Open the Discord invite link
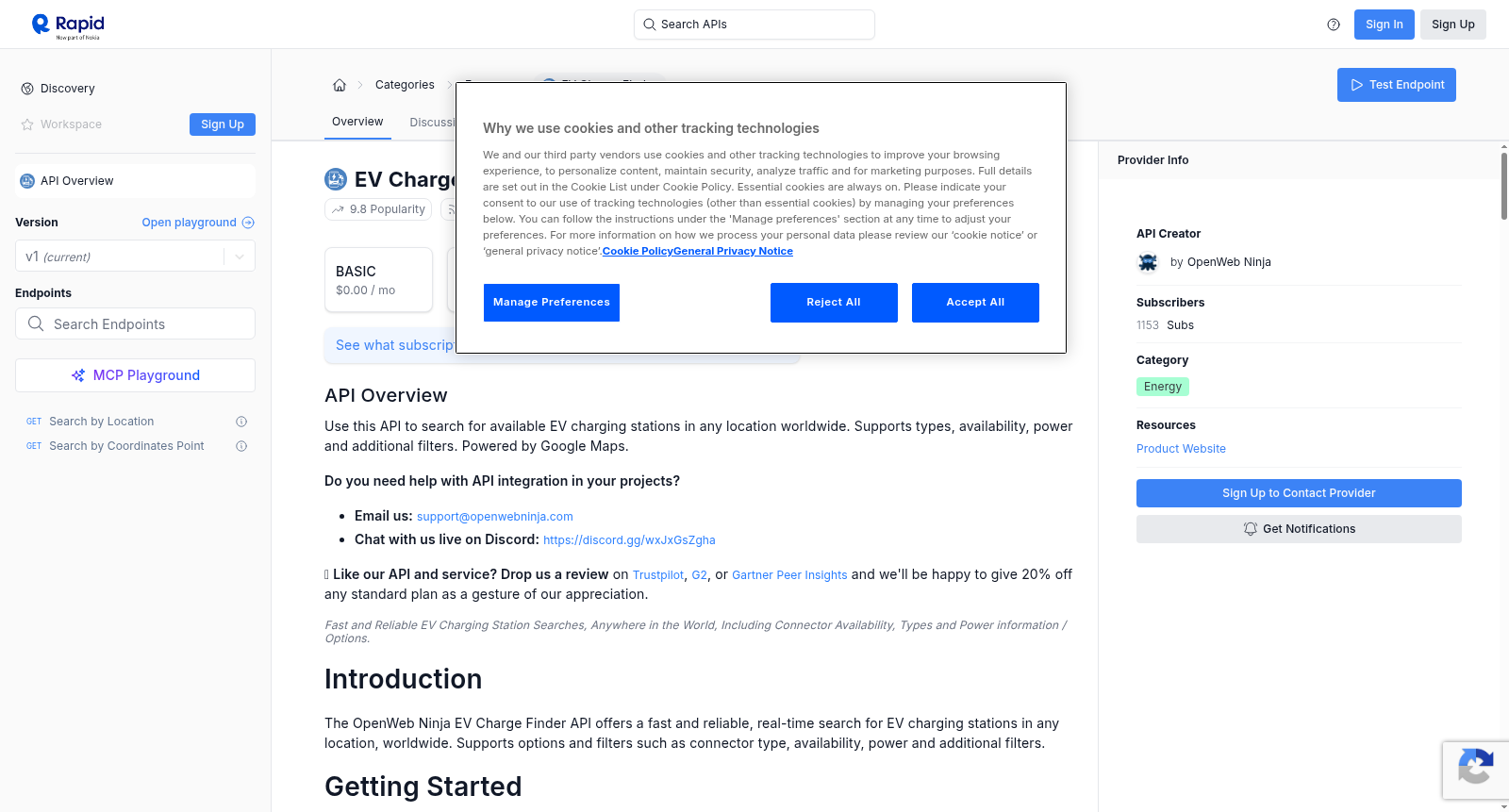 coord(629,540)
